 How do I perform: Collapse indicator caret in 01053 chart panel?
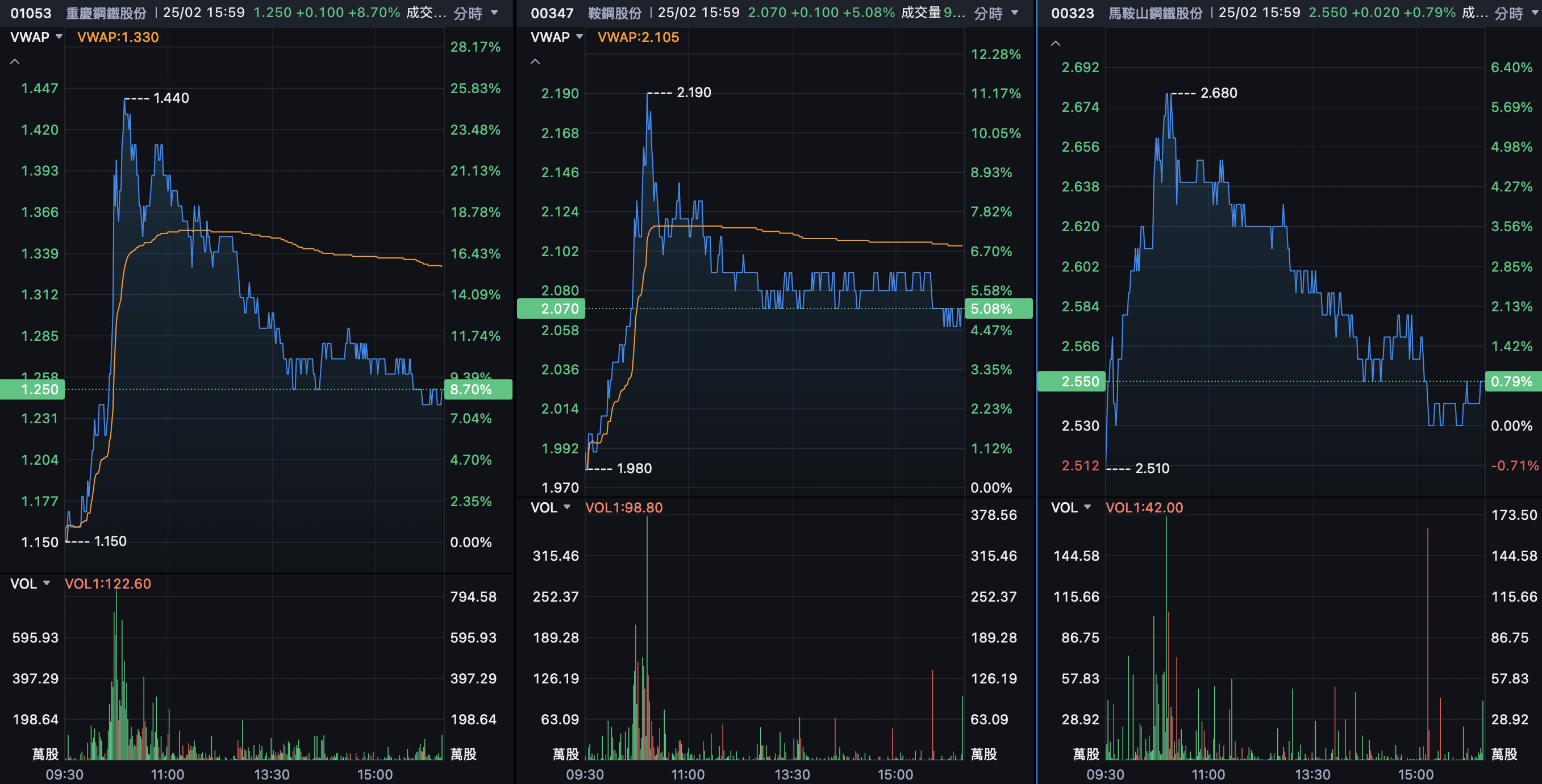pyautogui.click(x=15, y=62)
